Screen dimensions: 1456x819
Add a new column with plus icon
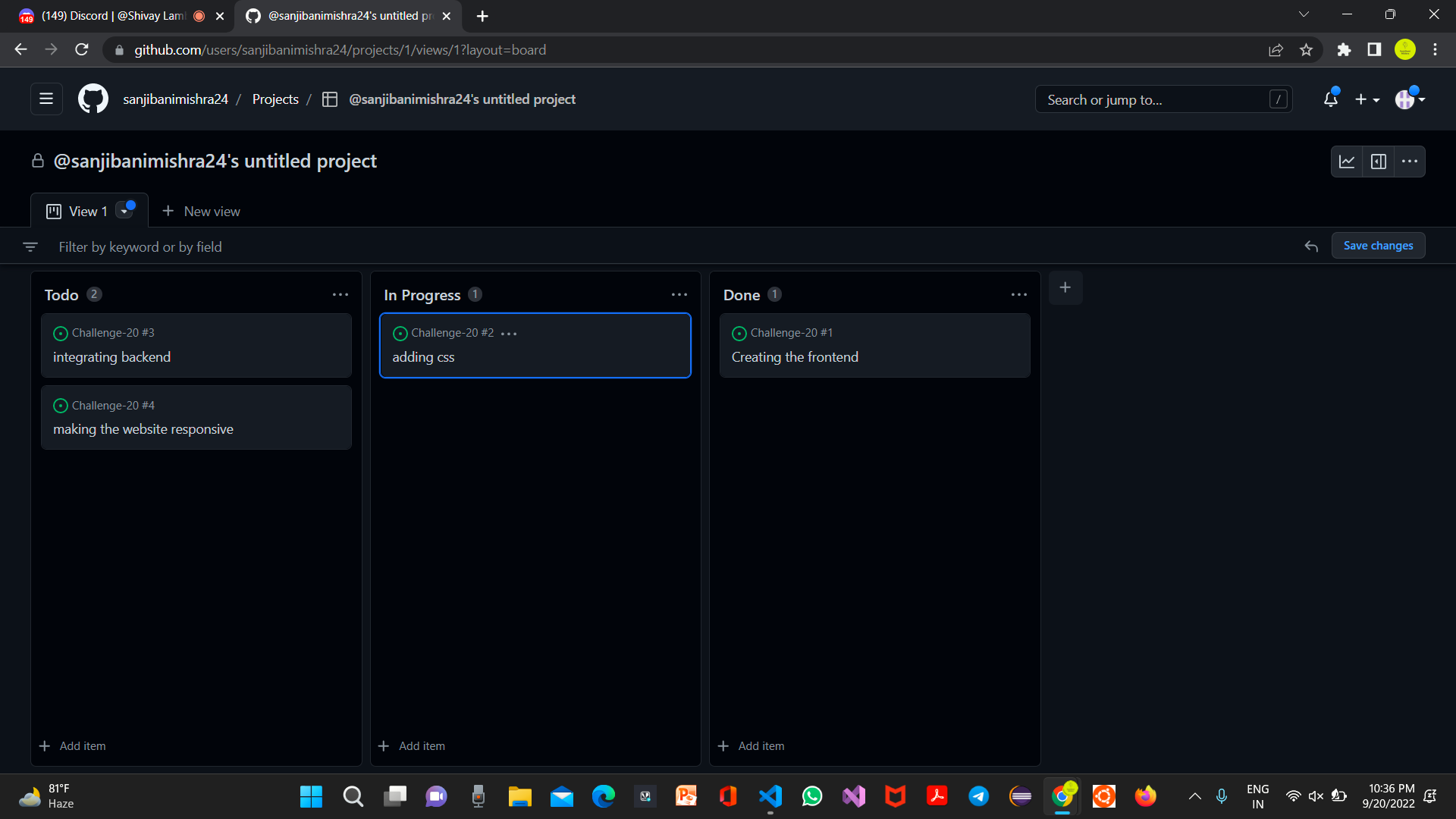(x=1065, y=287)
